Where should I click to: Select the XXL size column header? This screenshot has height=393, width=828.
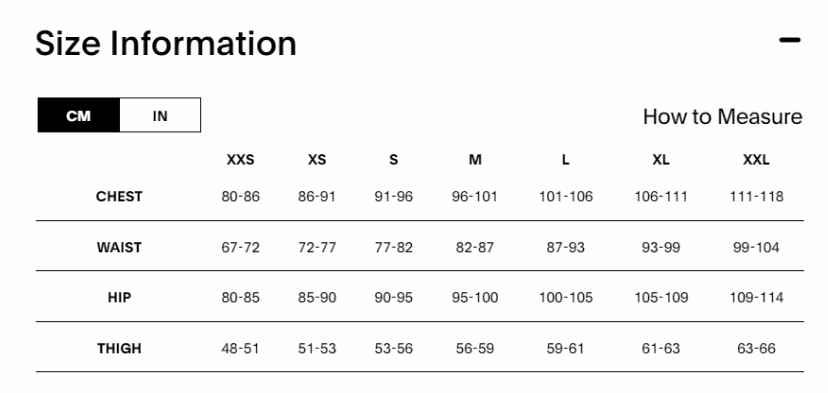point(756,160)
